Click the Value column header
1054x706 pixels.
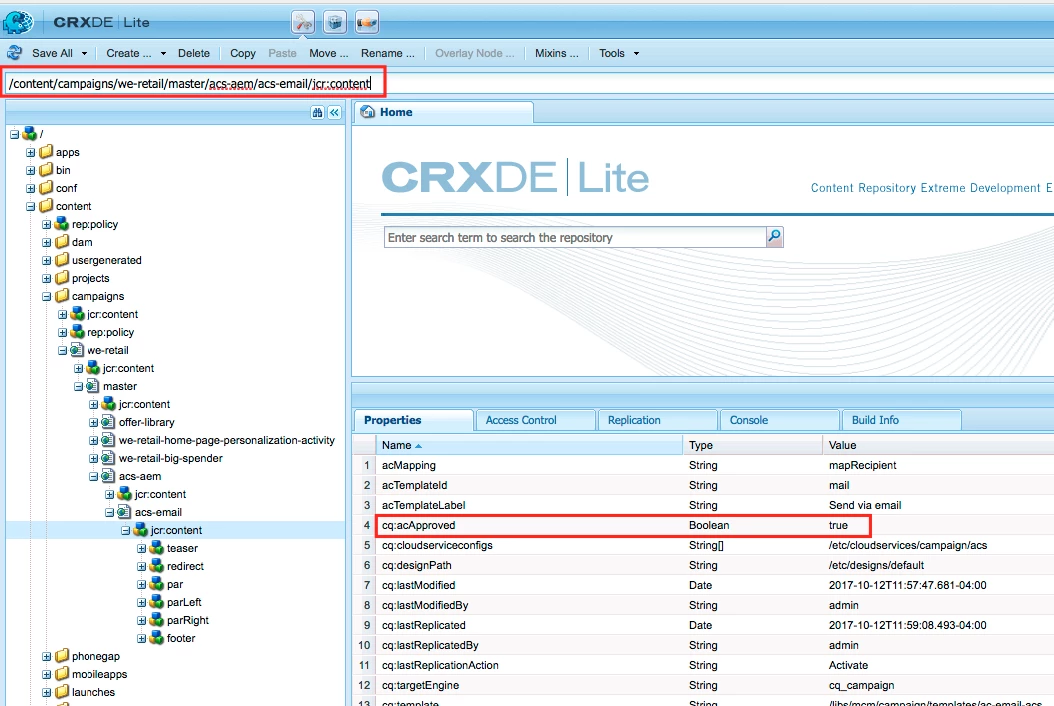pos(938,445)
